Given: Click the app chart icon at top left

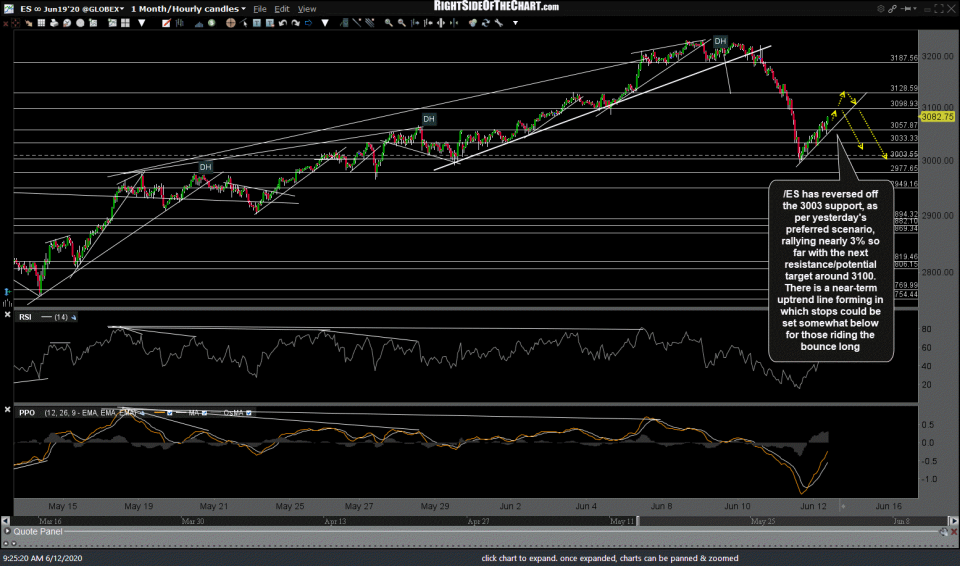Looking at the screenshot, I should [x=9, y=9].
